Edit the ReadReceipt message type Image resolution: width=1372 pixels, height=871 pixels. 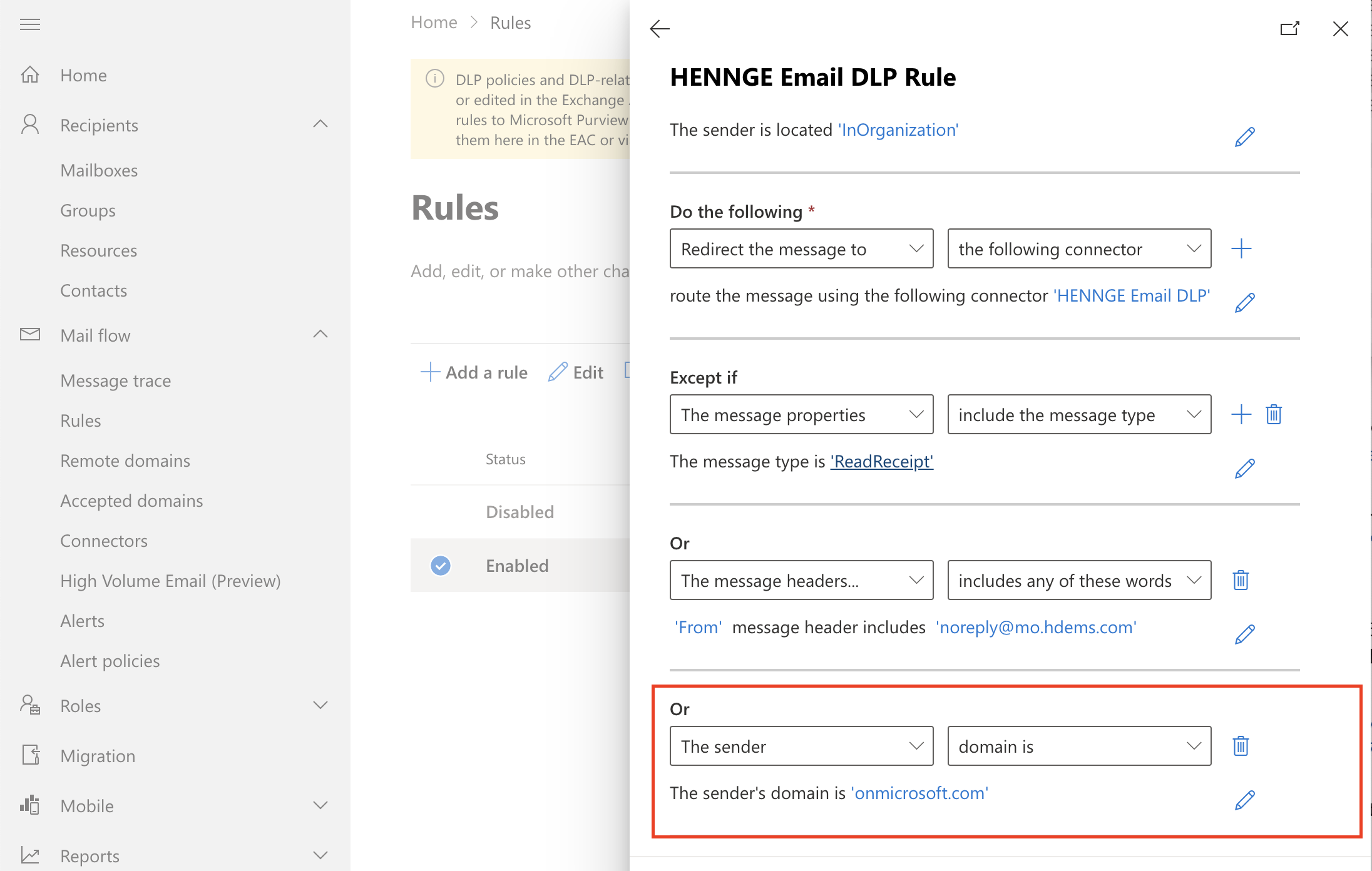pos(1245,468)
